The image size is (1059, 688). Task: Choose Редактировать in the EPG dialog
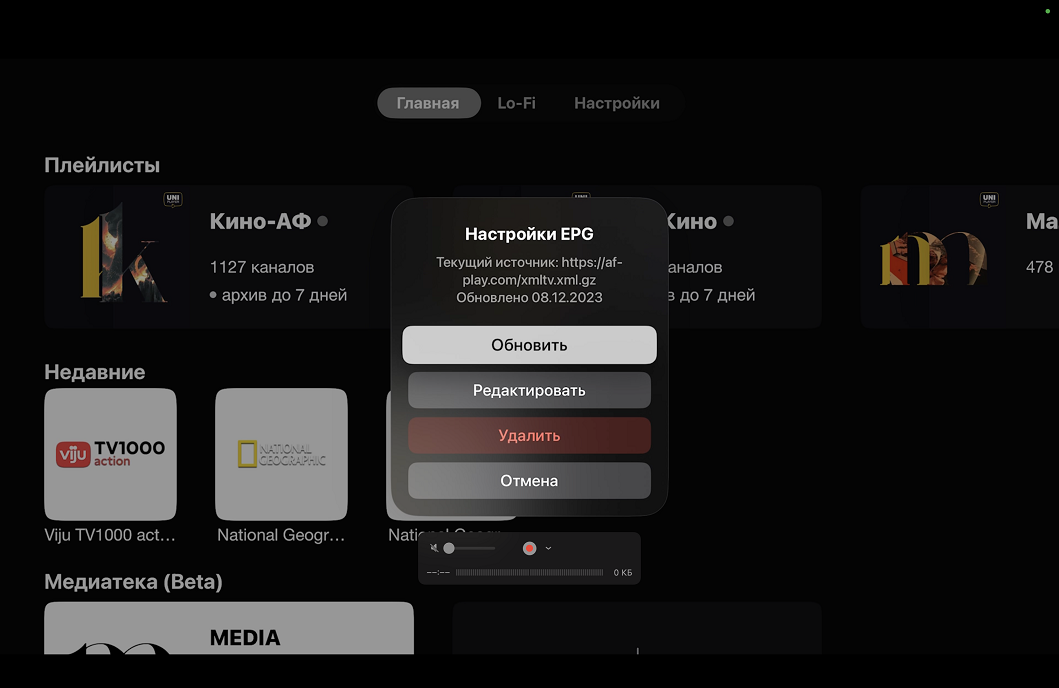[529, 390]
